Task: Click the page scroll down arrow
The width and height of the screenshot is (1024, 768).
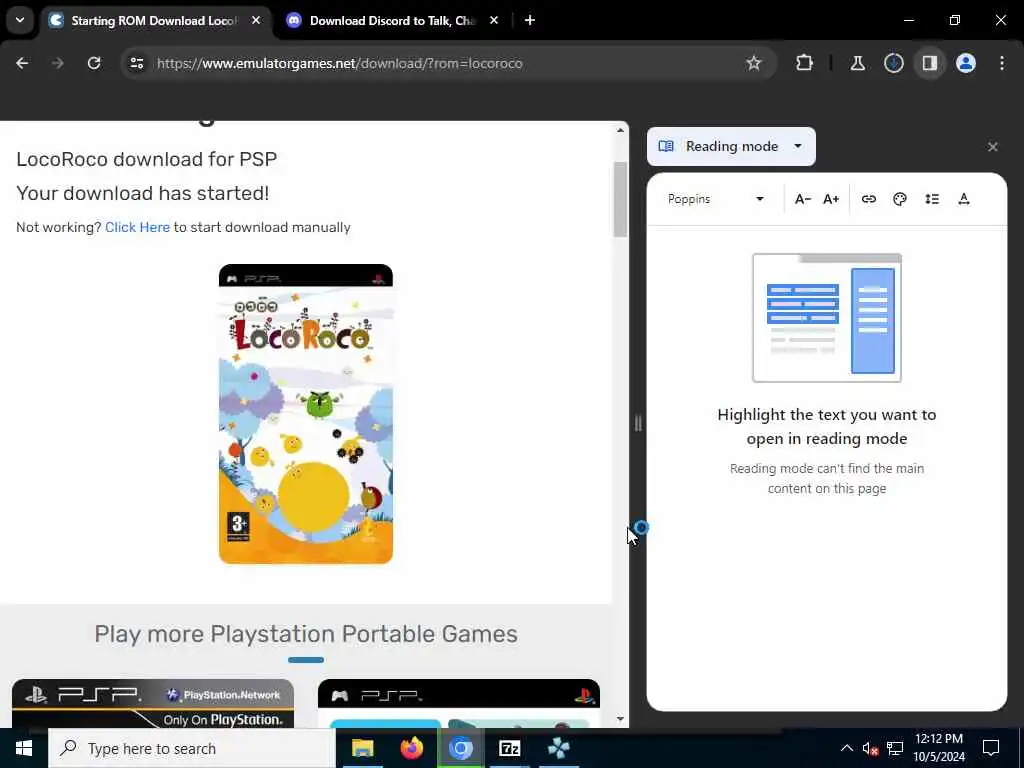Action: (620, 719)
